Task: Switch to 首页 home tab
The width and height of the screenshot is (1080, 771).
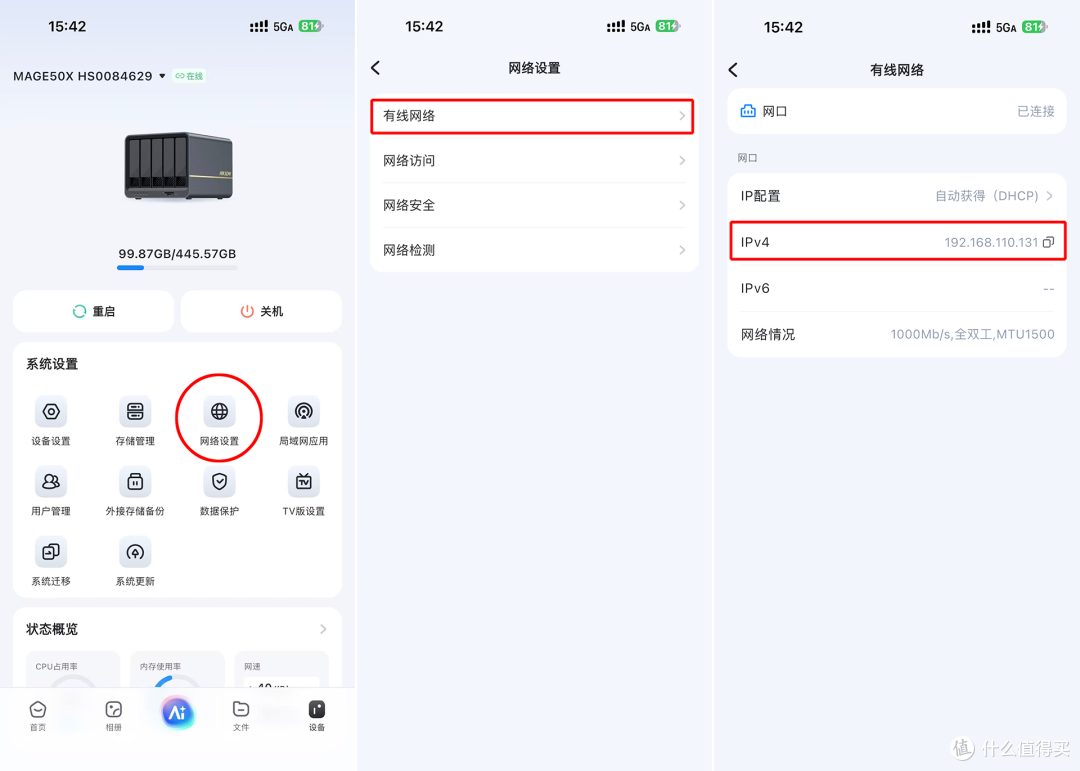Action: [x=38, y=716]
